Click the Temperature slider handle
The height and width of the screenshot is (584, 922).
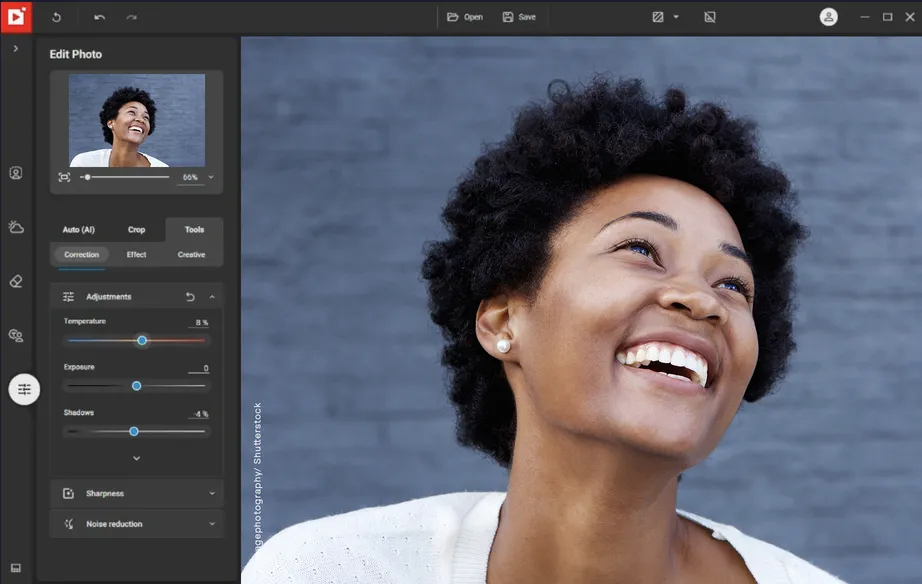click(142, 340)
